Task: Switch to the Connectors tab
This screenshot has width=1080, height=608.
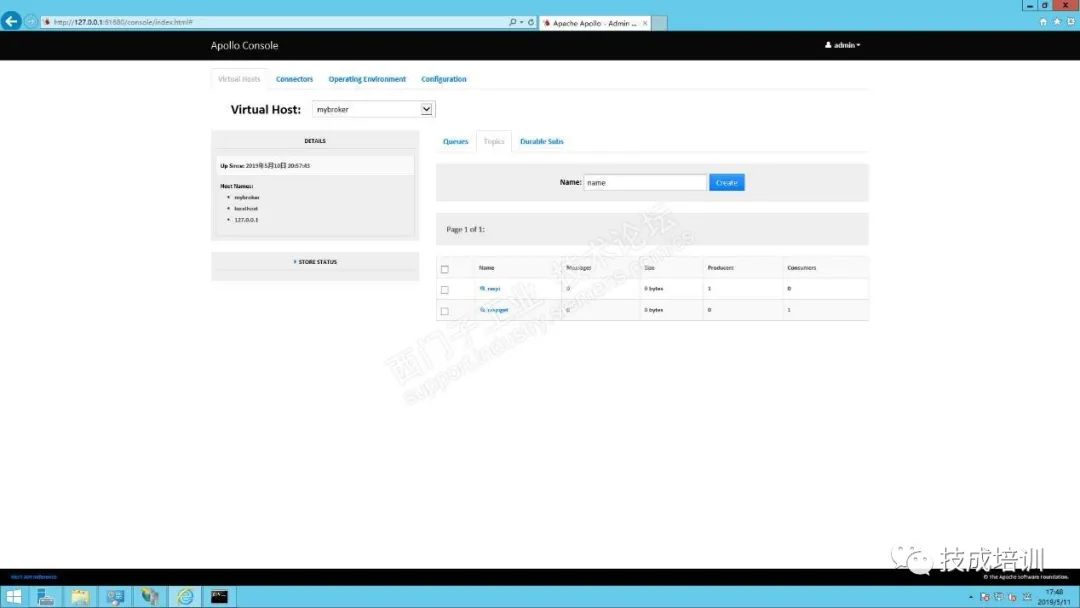Action: (294, 79)
